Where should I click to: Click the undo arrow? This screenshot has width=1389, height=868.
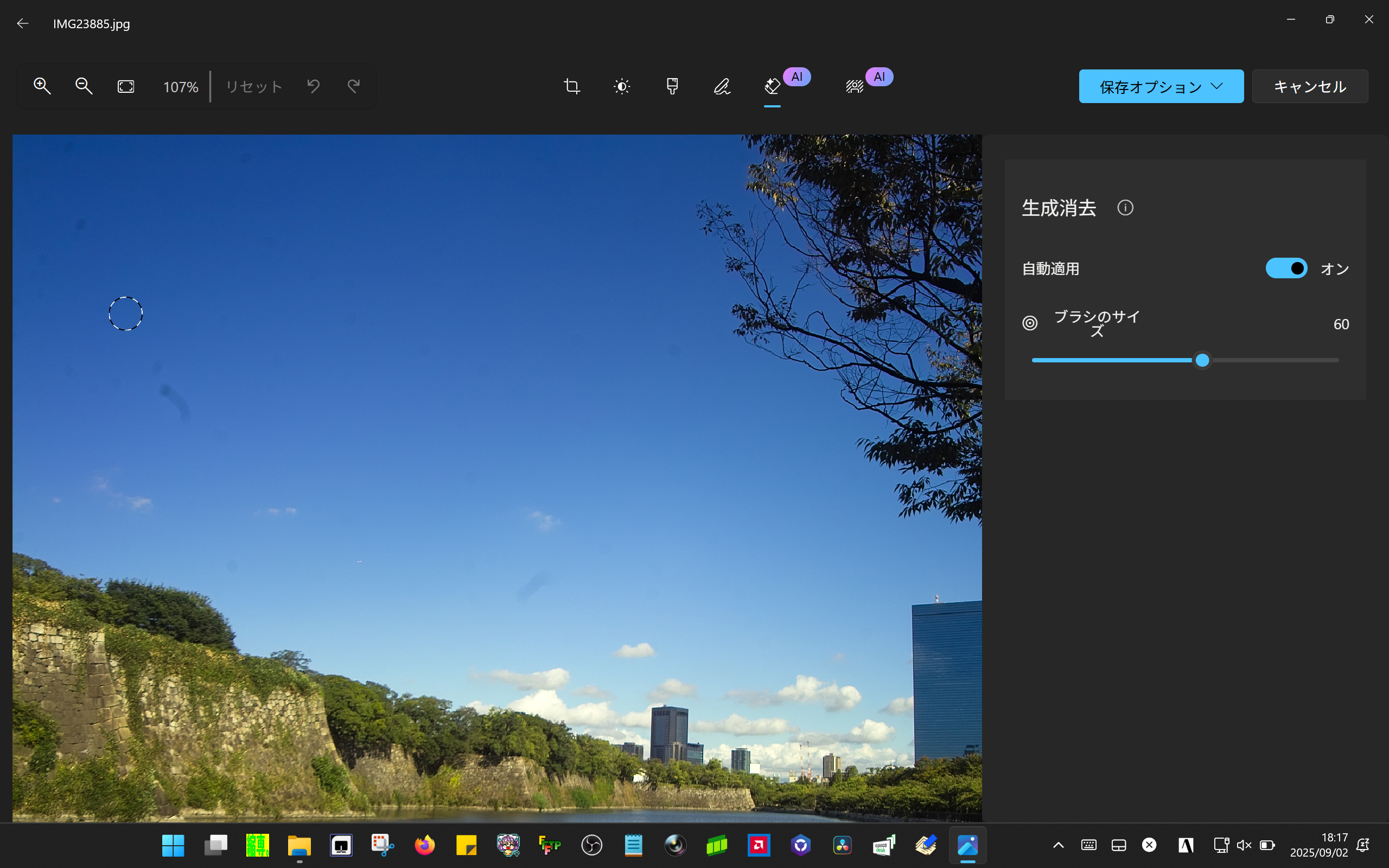pyautogui.click(x=313, y=86)
